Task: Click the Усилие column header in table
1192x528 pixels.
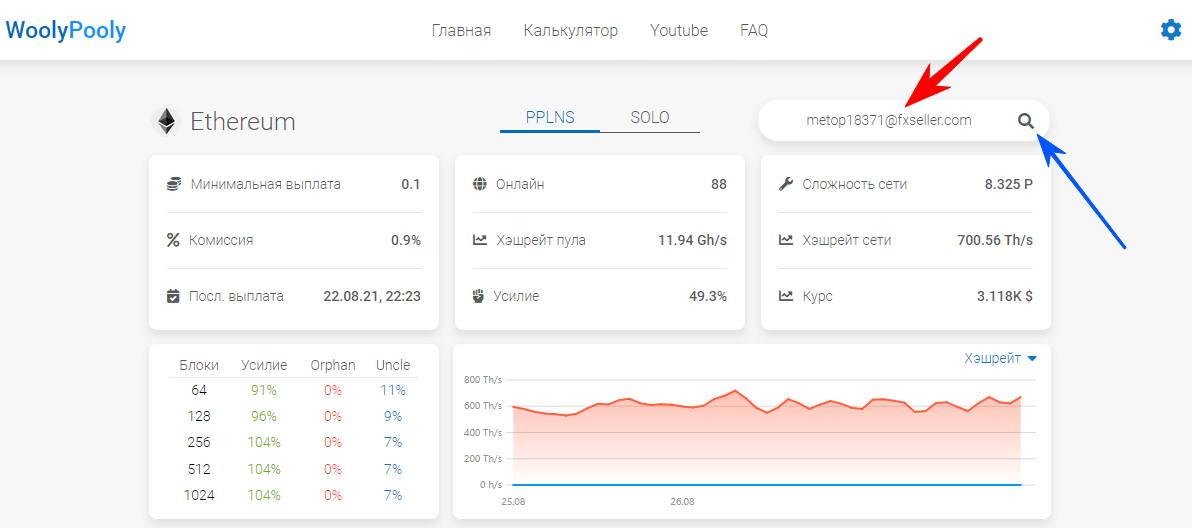Action: pos(264,365)
